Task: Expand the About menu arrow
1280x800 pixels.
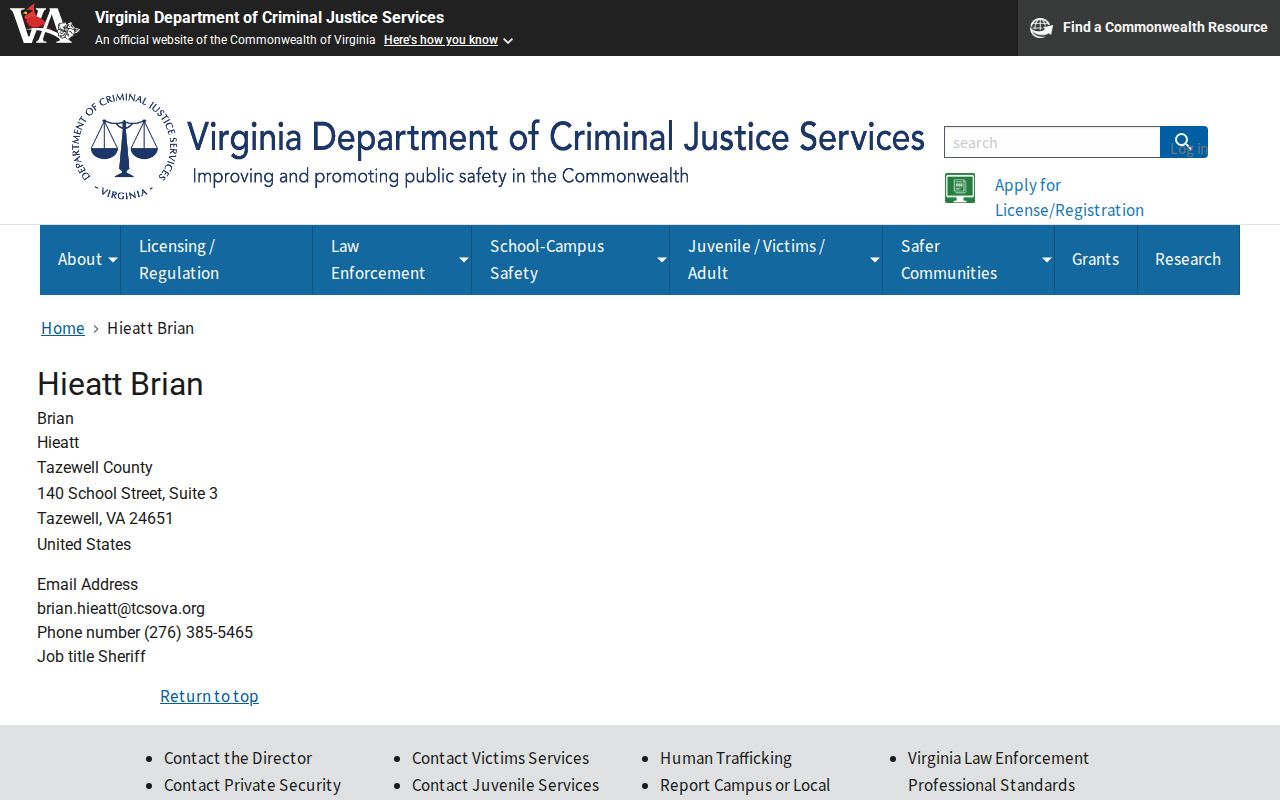Action: coord(113,260)
